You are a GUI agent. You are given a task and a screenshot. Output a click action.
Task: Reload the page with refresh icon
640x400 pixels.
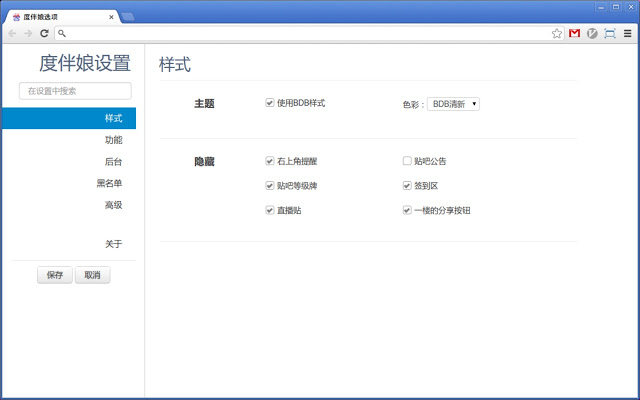point(44,33)
